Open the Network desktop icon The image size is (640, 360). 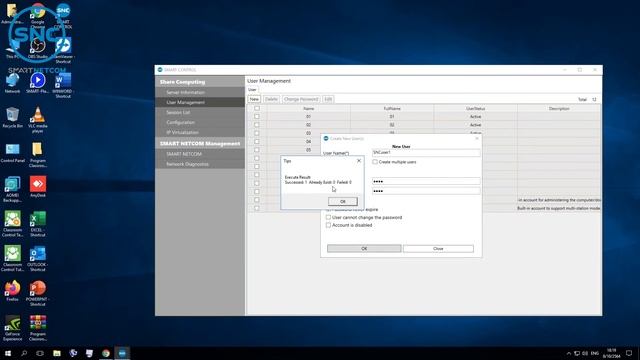point(12,84)
